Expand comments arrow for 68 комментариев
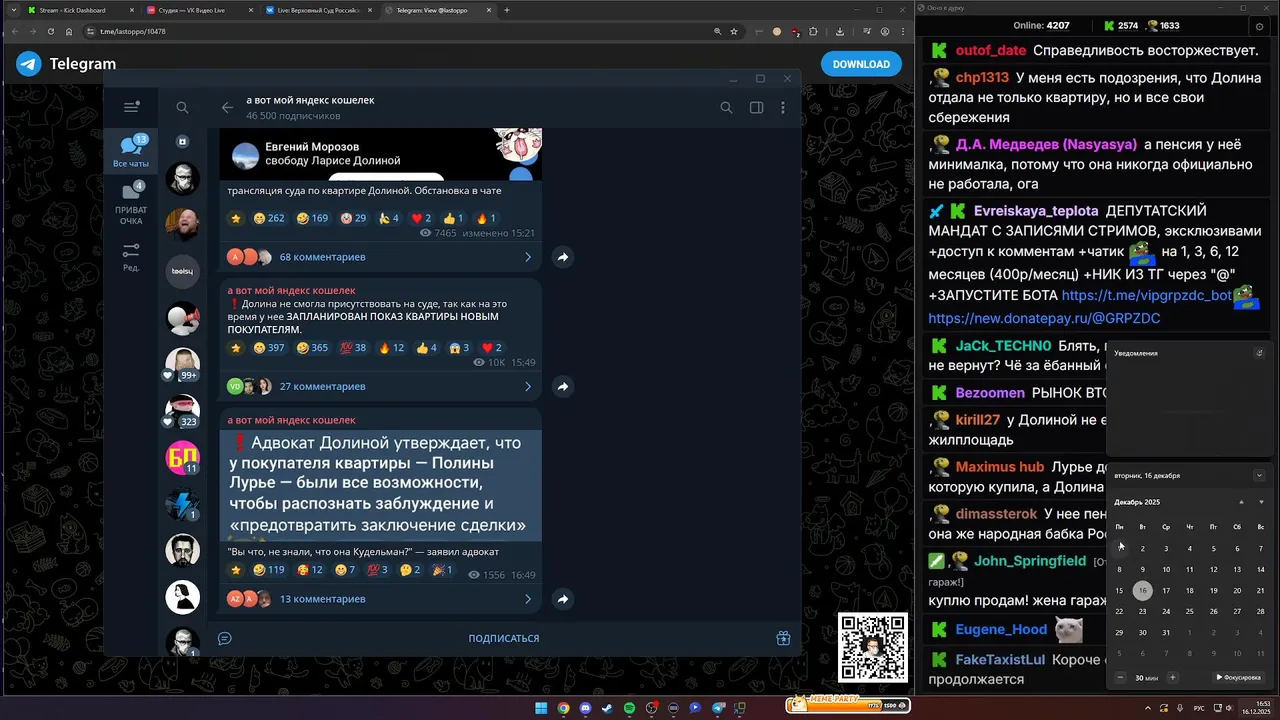This screenshot has height=720, width=1280. pos(528,257)
